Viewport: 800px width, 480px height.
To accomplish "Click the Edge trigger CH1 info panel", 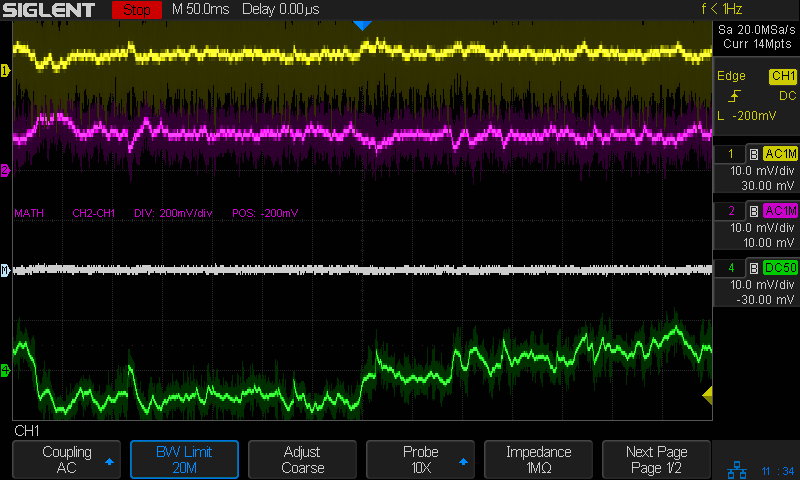I will click(x=757, y=96).
